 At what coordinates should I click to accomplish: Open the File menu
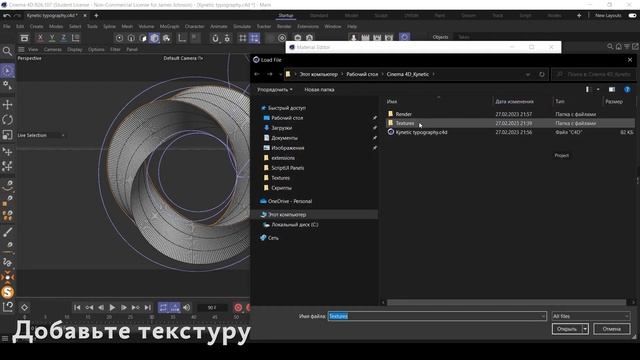[7, 26]
